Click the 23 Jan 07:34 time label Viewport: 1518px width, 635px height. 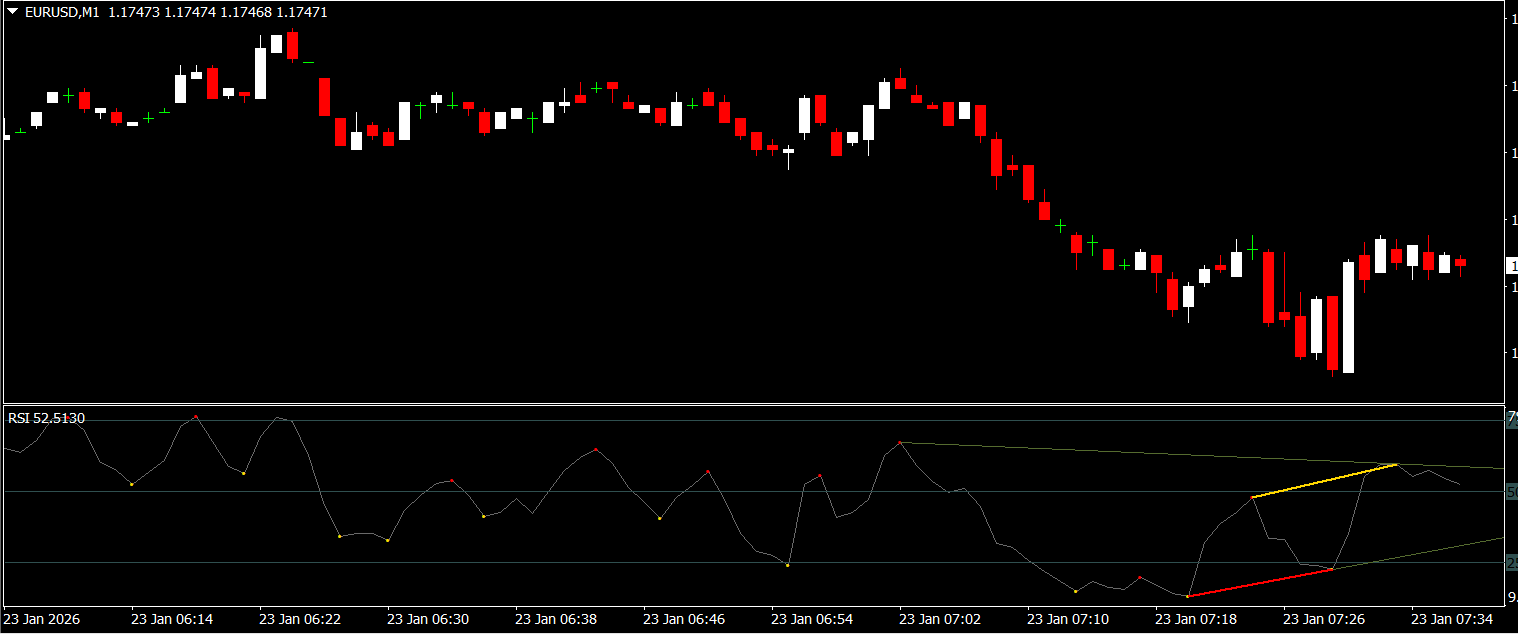point(1452,620)
